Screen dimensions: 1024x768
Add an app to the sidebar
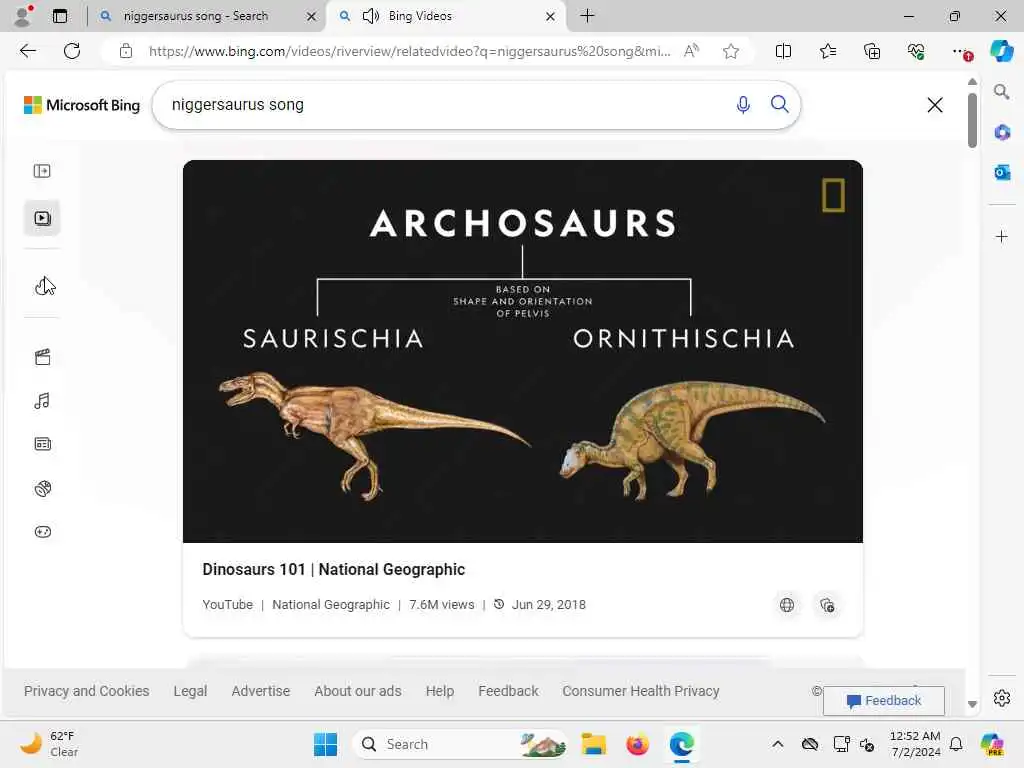1002,236
